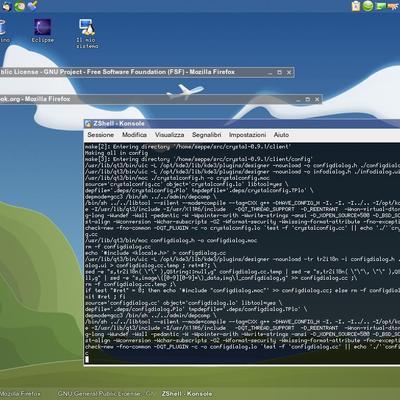This screenshot has width=400, height=400.
Task: Open the Impostazioni menu in Konsole
Action: coord(247,135)
